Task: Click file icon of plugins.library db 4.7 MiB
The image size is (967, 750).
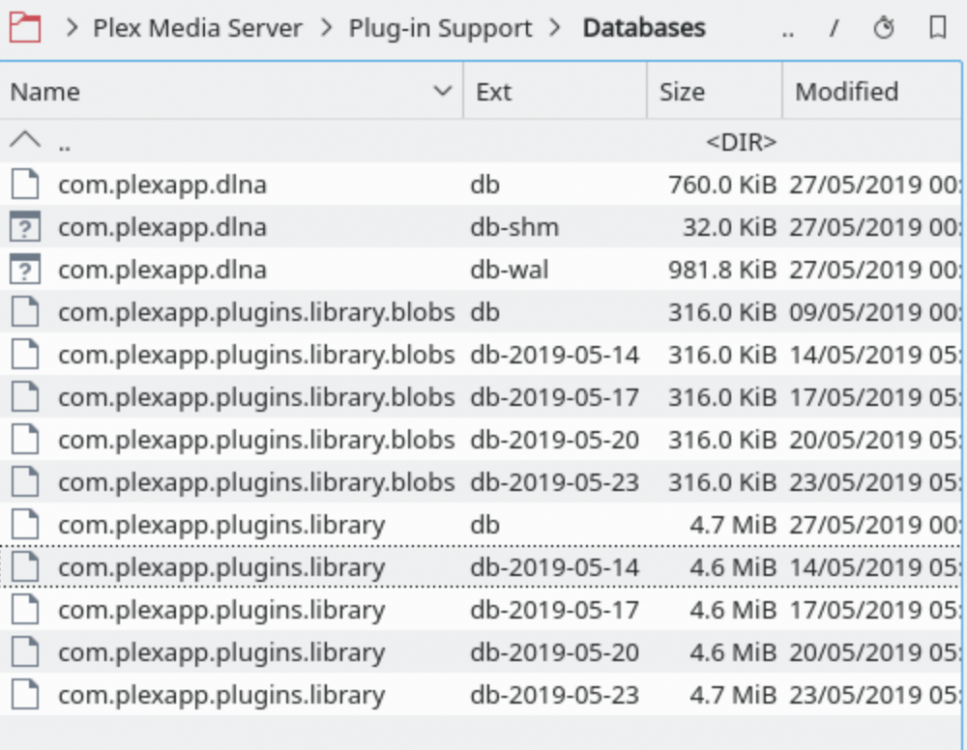Action: click(x=25, y=525)
